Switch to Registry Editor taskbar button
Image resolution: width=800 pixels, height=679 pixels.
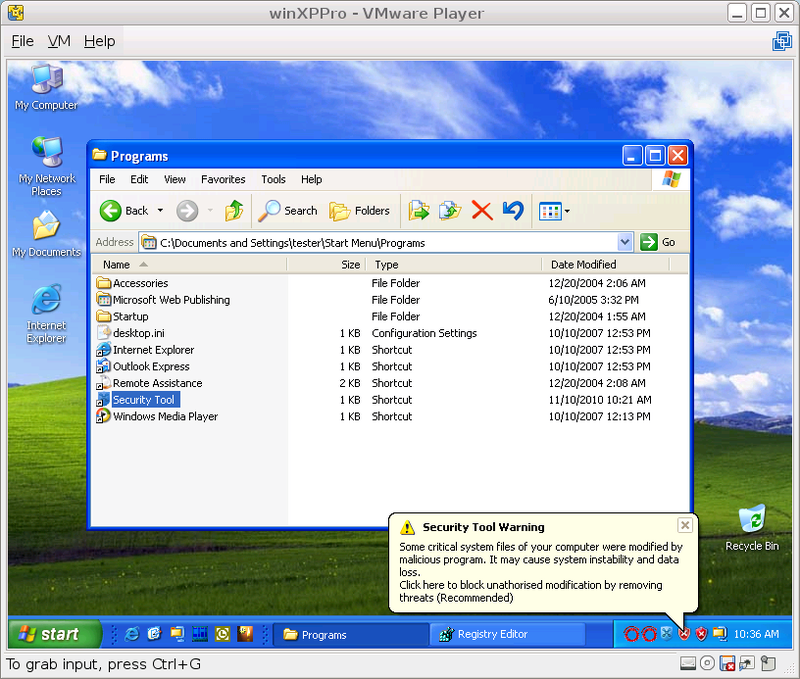508,635
